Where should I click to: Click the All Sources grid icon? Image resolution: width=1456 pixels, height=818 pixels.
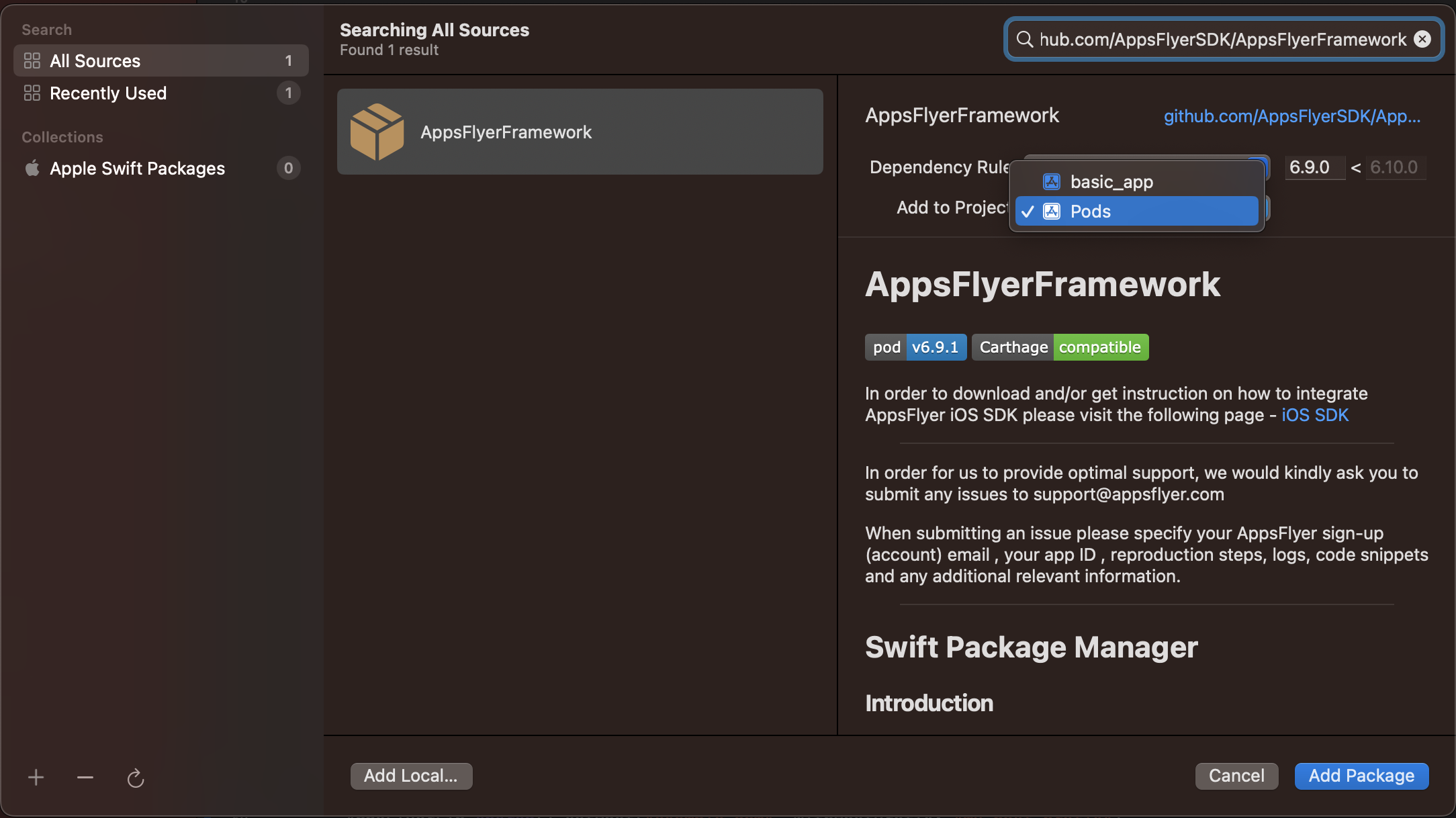click(x=32, y=61)
